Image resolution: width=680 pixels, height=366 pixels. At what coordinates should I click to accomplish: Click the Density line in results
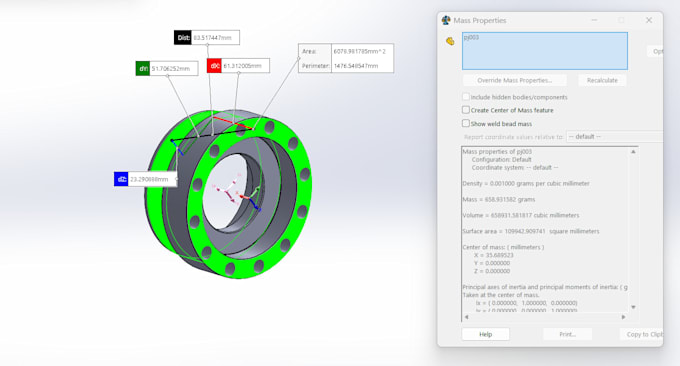(x=526, y=183)
